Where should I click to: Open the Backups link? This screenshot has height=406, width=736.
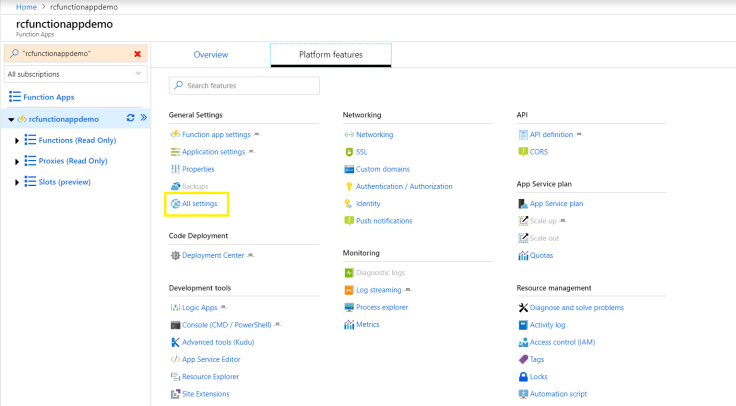(195, 186)
